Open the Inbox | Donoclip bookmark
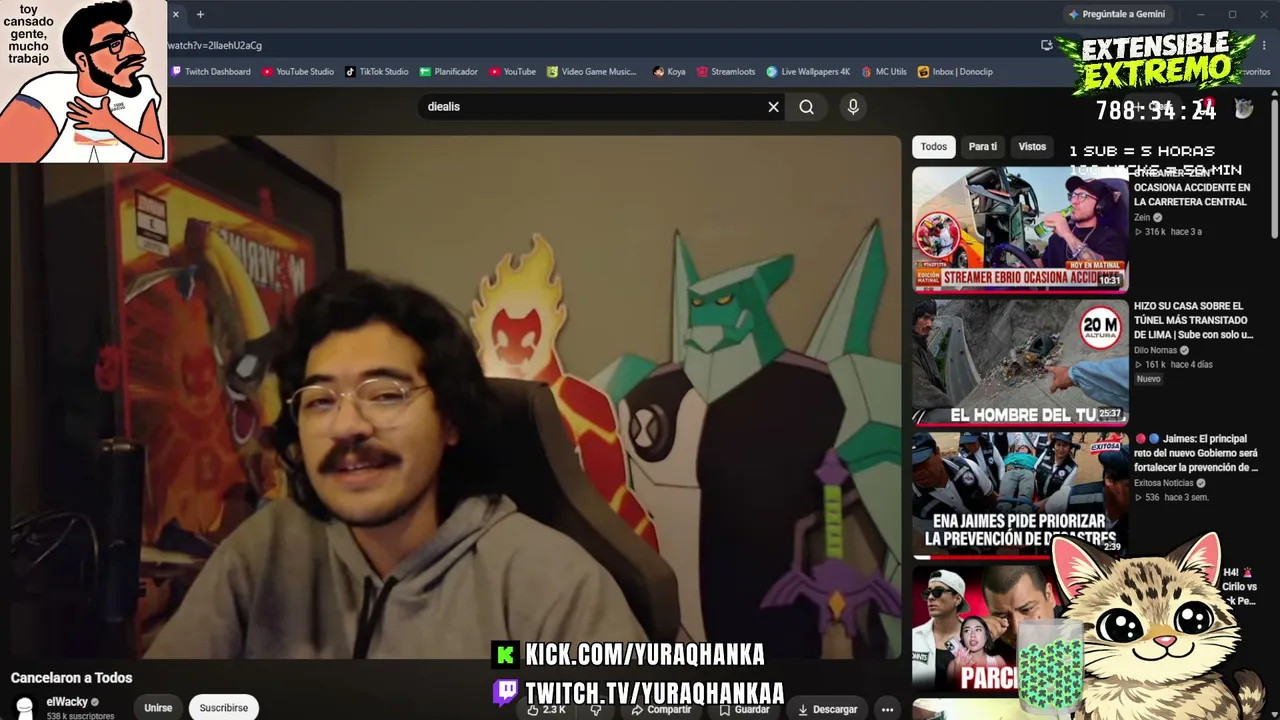The image size is (1280, 720). 955,72
